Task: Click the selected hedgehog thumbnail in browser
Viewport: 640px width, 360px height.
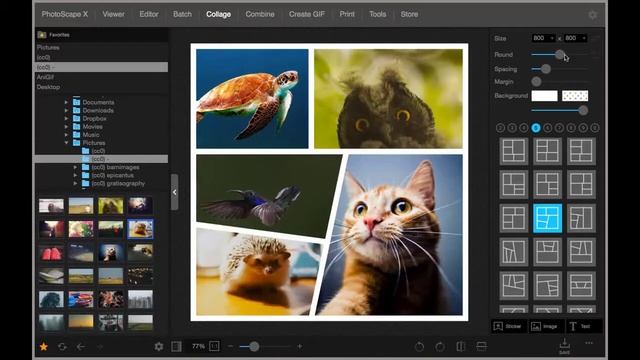Action: click(140, 229)
